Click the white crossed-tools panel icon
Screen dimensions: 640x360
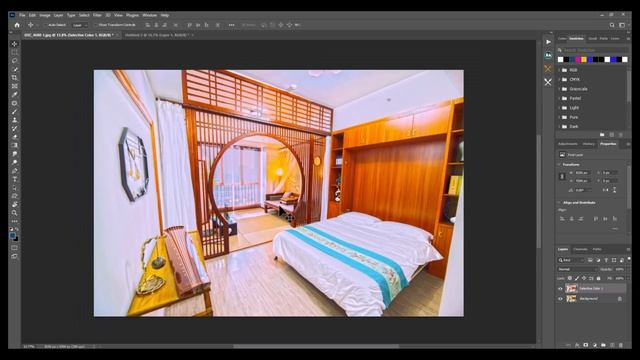(x=548, y=82)
